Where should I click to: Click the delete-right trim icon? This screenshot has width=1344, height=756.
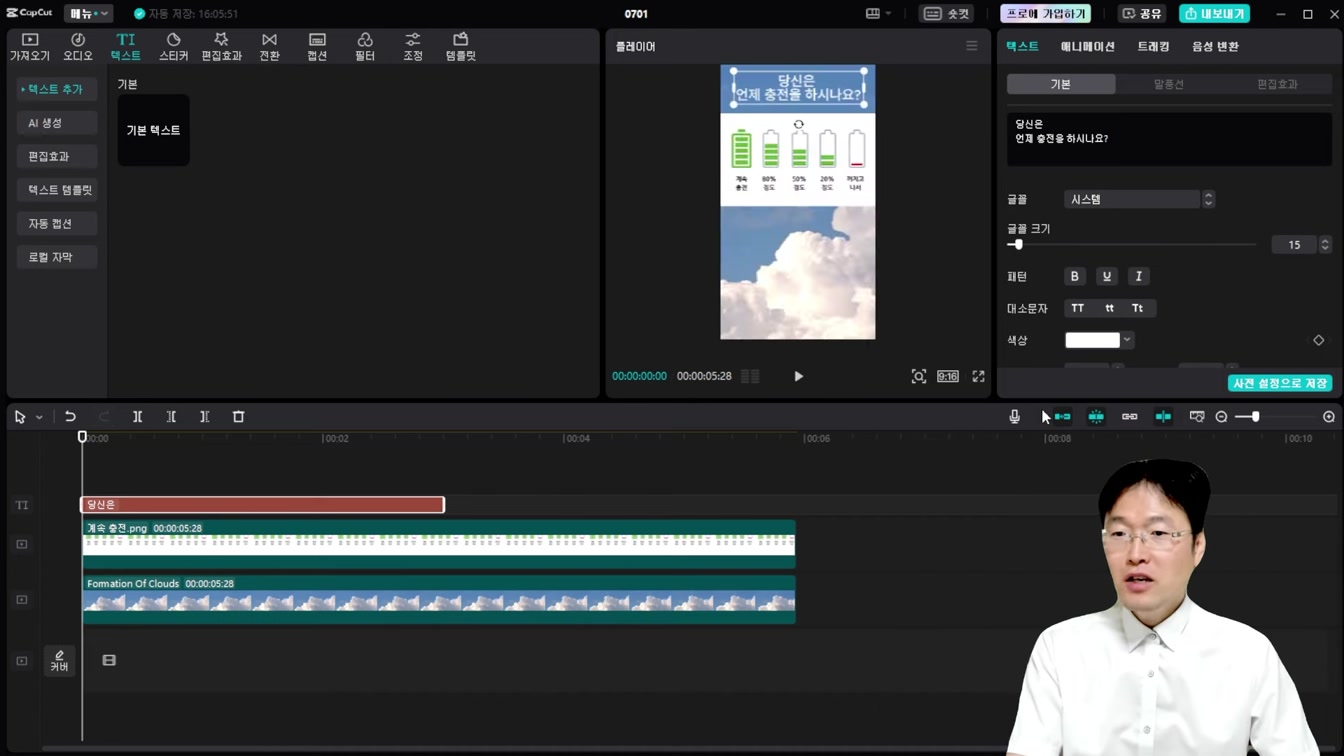coord(205,417)
